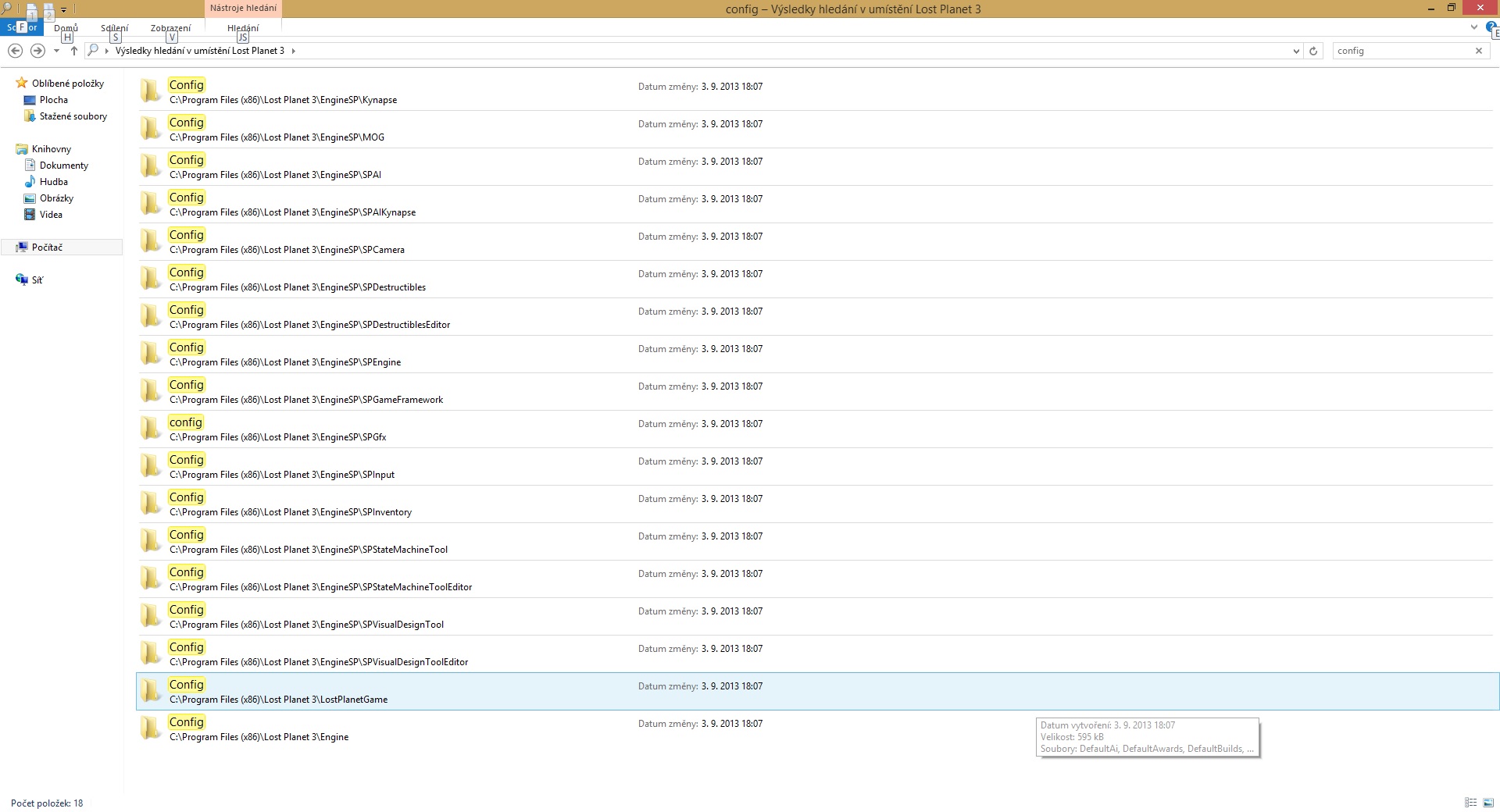Click the Hudba music note icon
This screenshot has width=1500, height=812.
click(30, 182)
